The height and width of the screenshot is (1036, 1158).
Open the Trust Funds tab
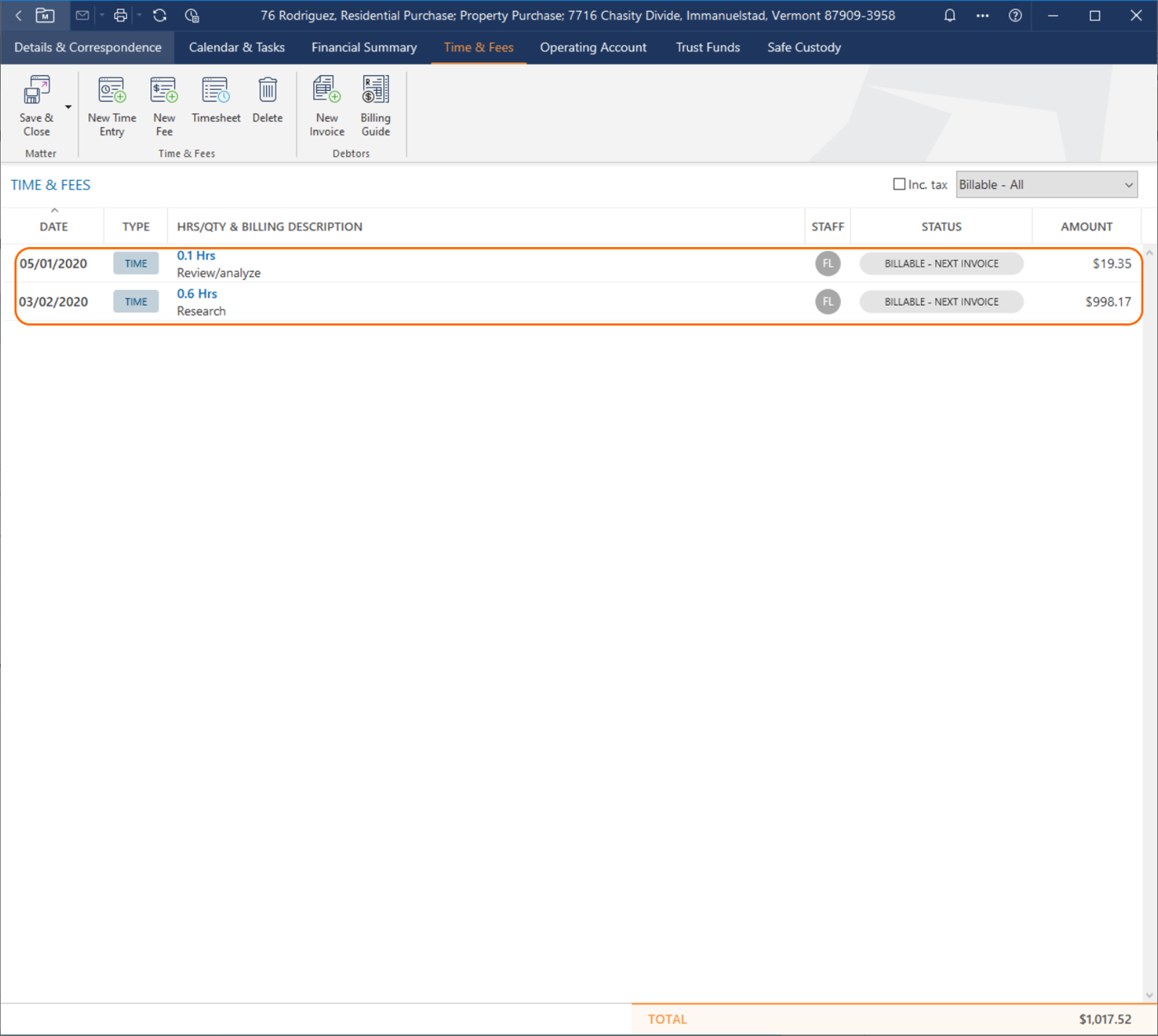707,48
